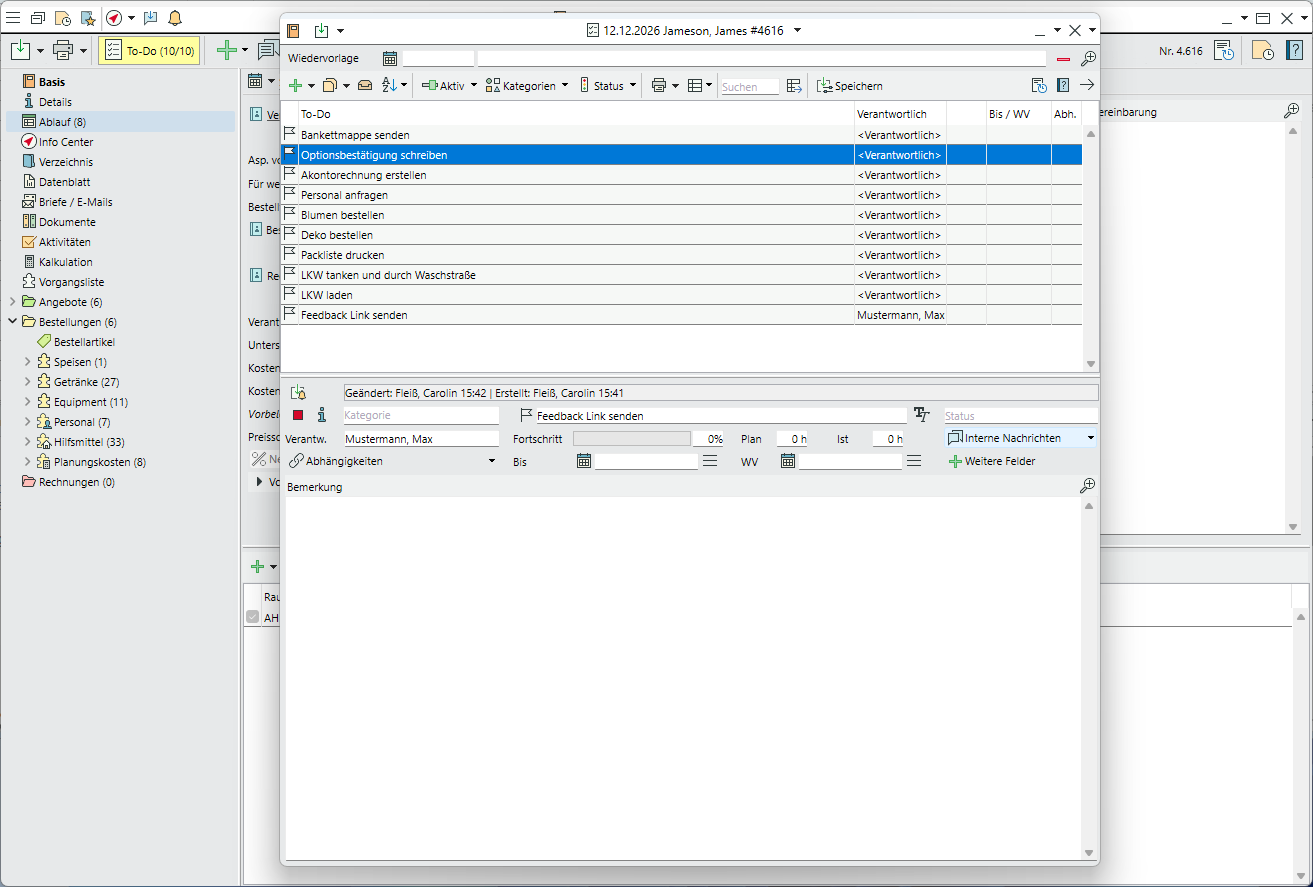Open the Bis date calendar picker
Viewport: 1313px width, 887px height.
(x=584, y=461)
